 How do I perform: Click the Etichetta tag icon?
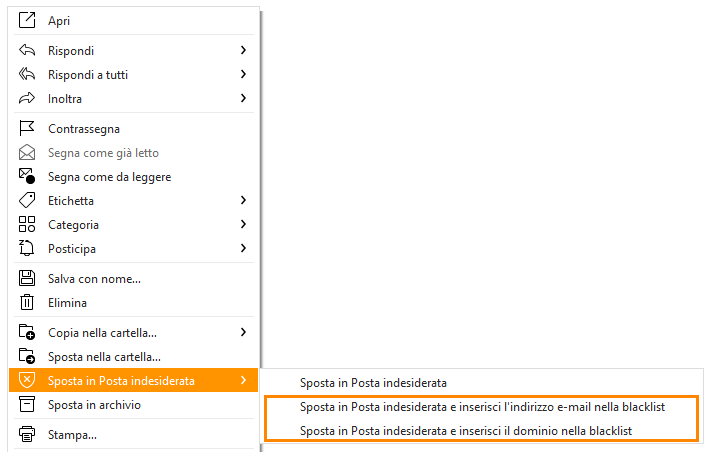pos(27,200)
